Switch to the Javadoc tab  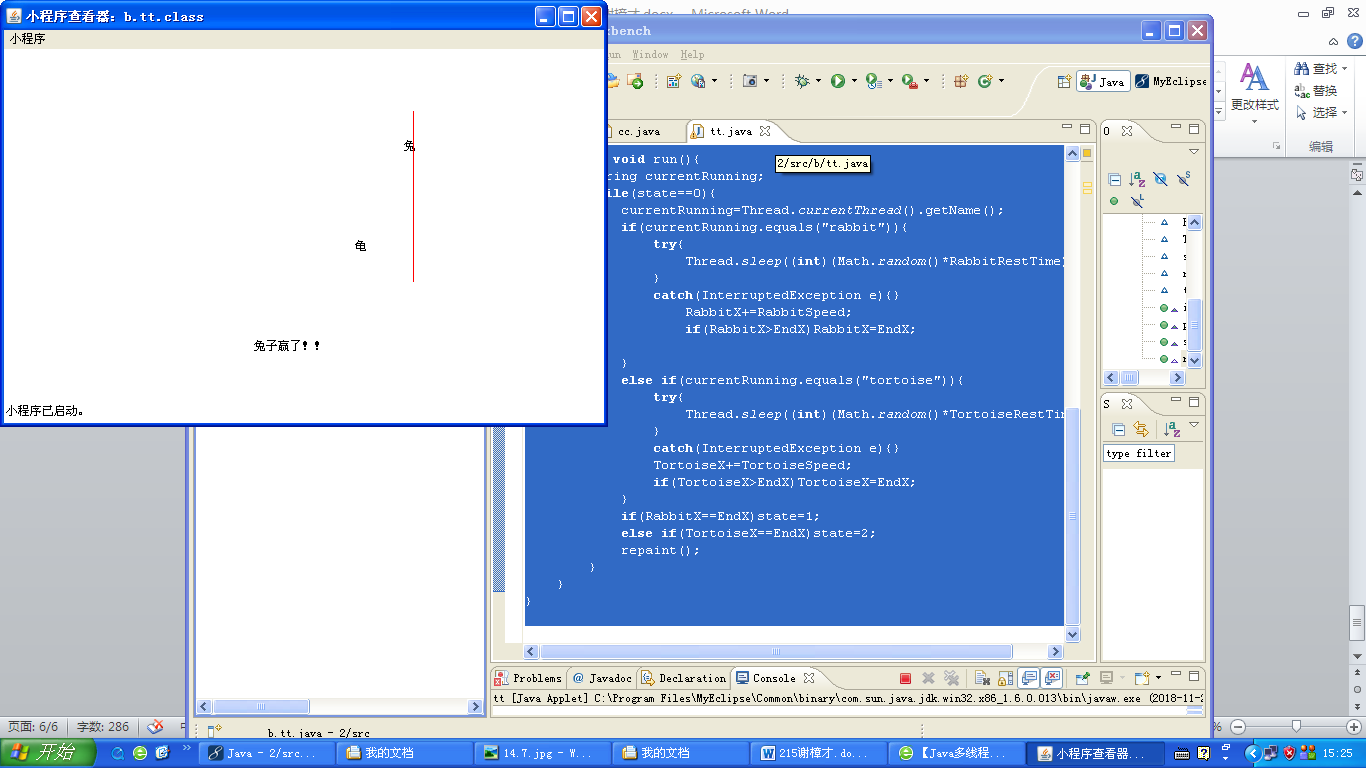(x=602, y=678)
